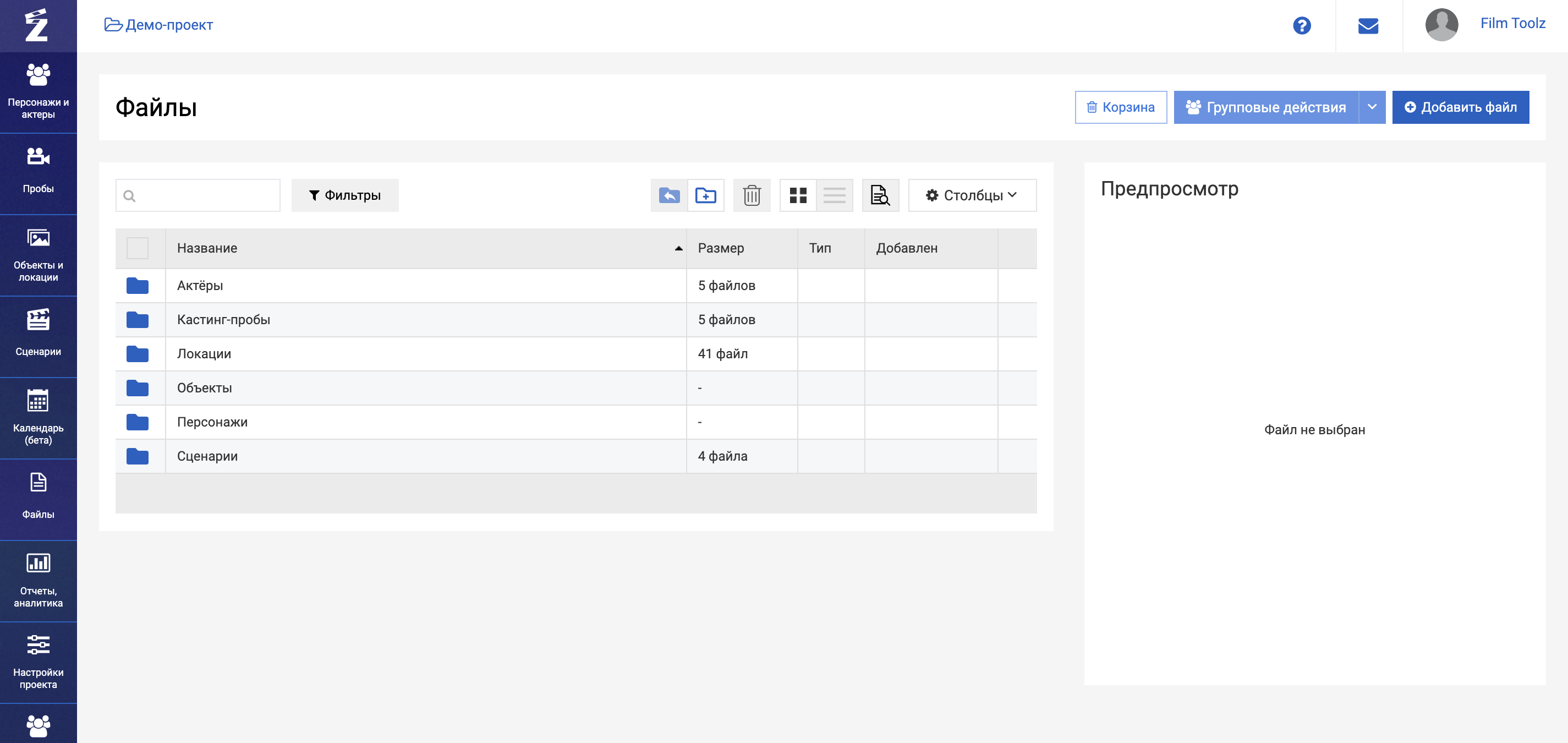Click the Кастинг-пробы folder icon
Viewport: 1568px width, 743px height.
pos(137,320)
